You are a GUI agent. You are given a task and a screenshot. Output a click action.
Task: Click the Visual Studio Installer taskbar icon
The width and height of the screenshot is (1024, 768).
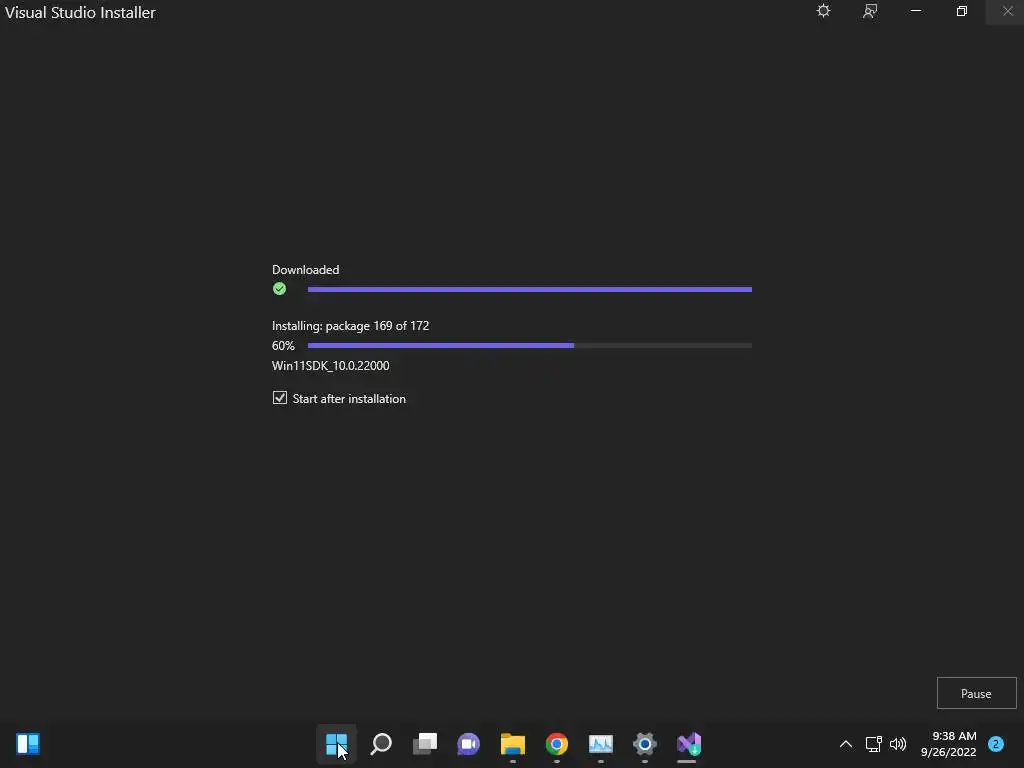(688, 744)
